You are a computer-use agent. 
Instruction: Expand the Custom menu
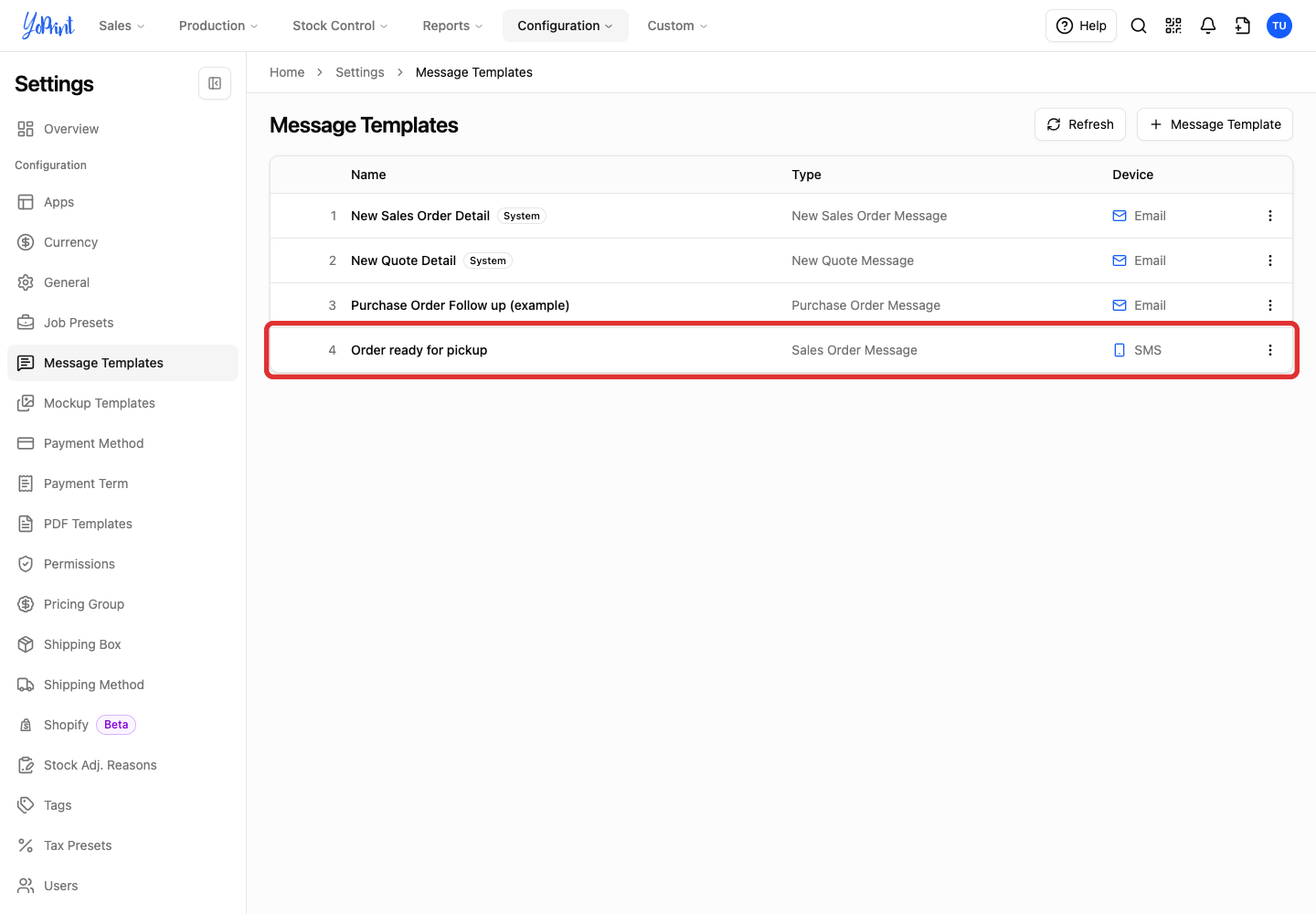coord(677,26)
